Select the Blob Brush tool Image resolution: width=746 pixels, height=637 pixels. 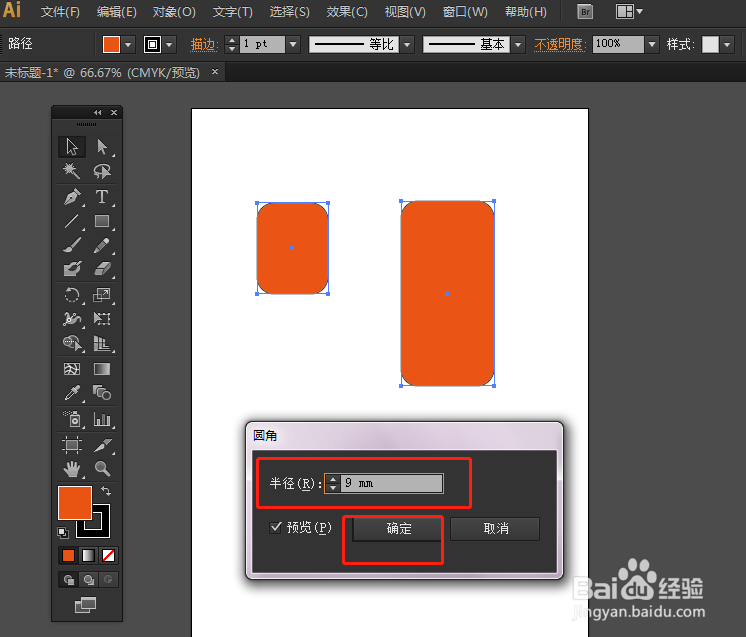(72, 269)
